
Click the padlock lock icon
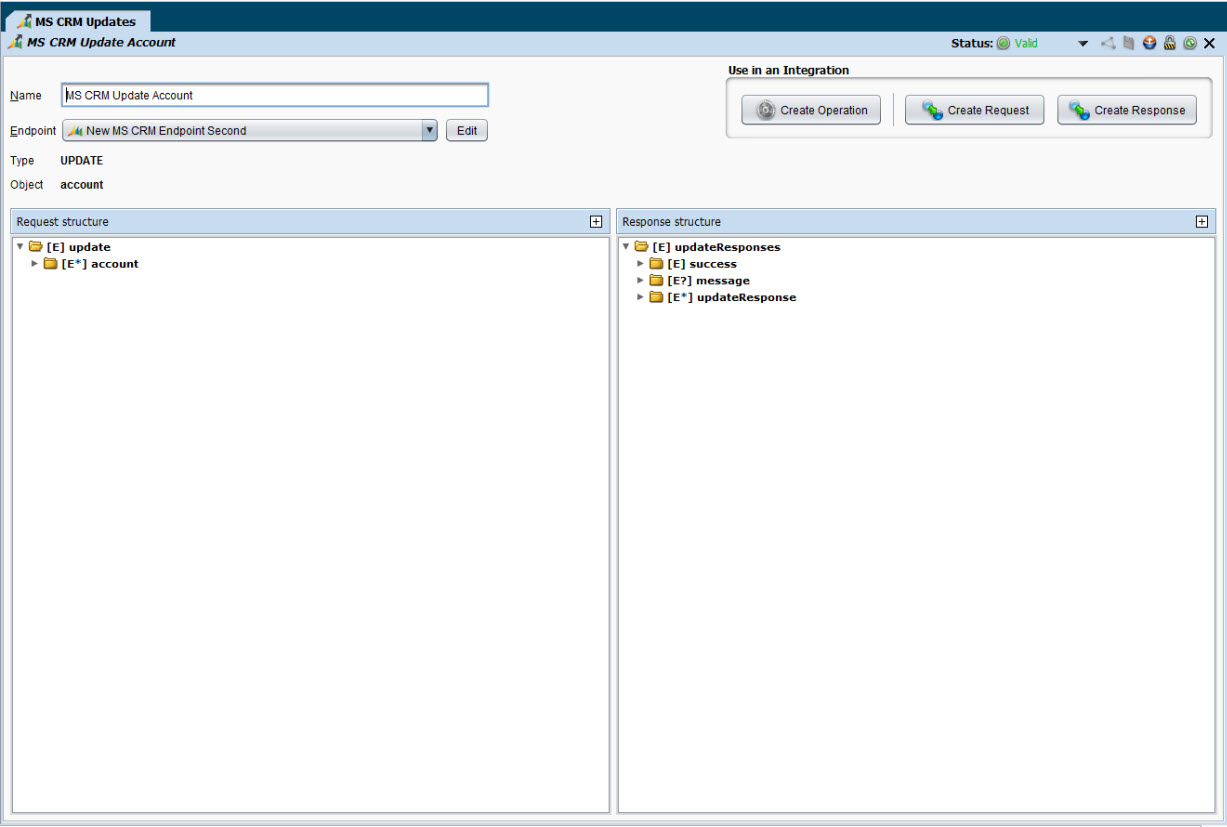click(1169, 43)
